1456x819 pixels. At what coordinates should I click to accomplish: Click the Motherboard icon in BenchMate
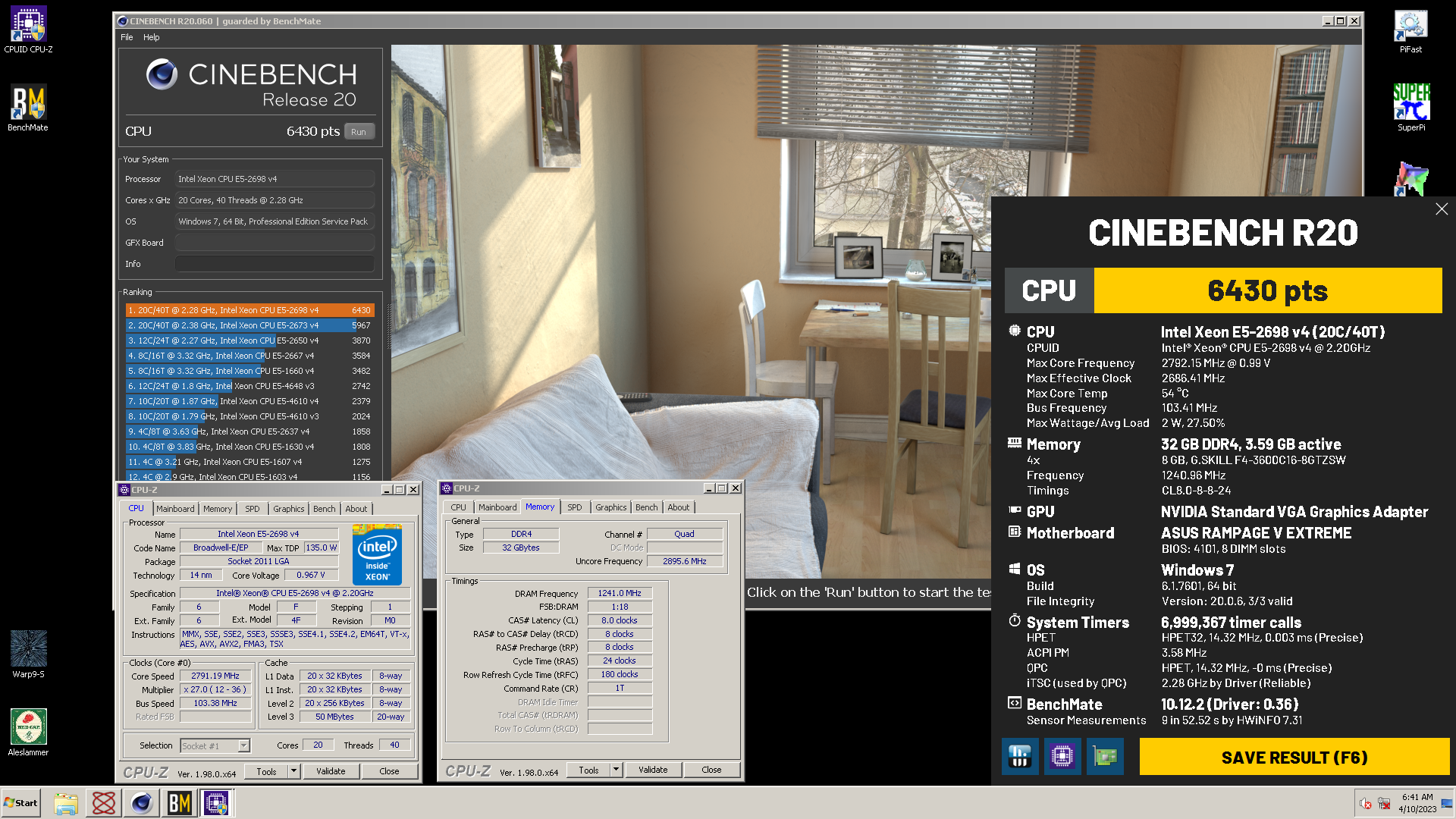pyautogui.click(x=1015, y=532)
